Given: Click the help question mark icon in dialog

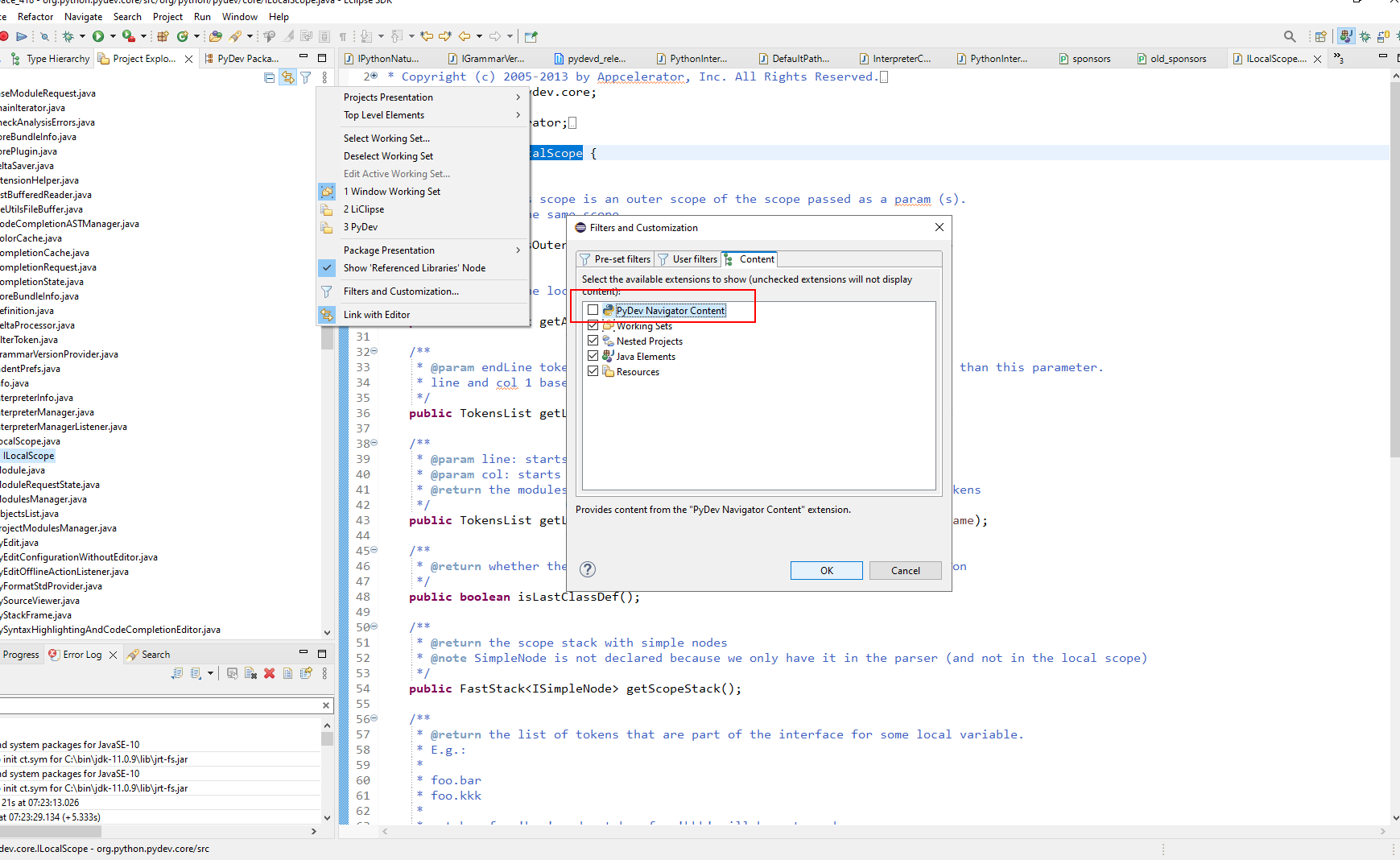Looking at the screenshot, I should point(588,569).
